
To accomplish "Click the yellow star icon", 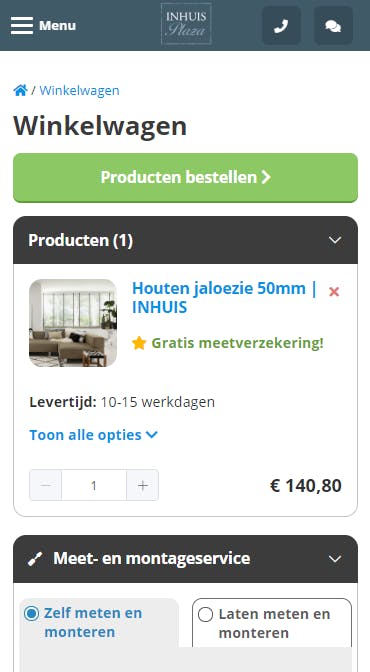I will click(x=139, y=343).
